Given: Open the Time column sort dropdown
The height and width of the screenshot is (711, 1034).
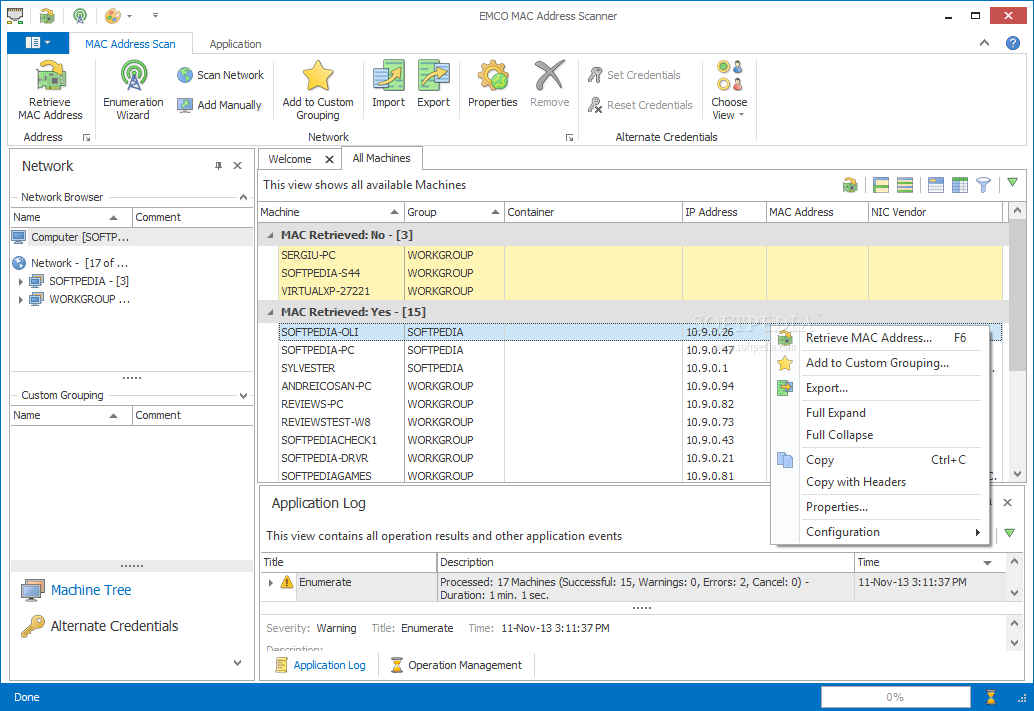Looking at the screenshot, I should tap(987, 563).
